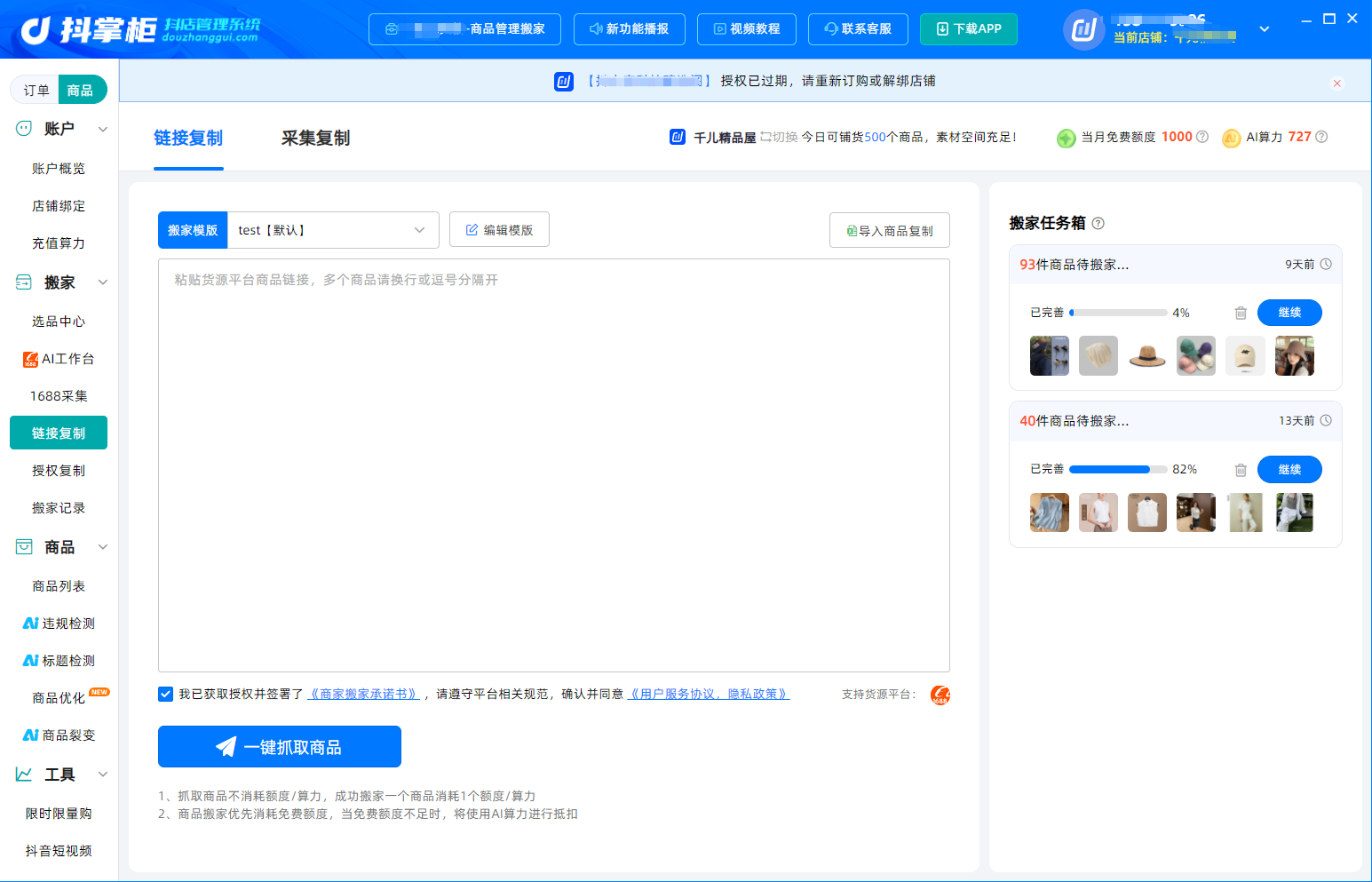Open 授权复制 in sidebar
The image size is (1372, 882).
pyautogui.click(x=59, y=471)
